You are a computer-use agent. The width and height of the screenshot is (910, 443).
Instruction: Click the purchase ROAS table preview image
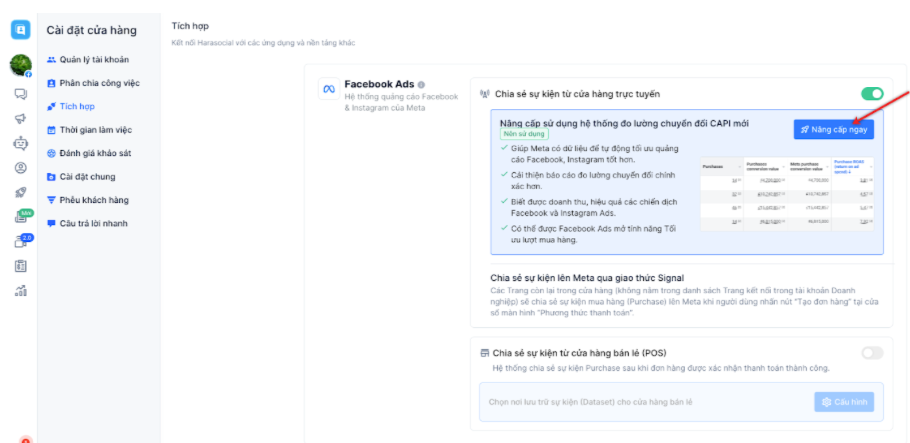787,194
